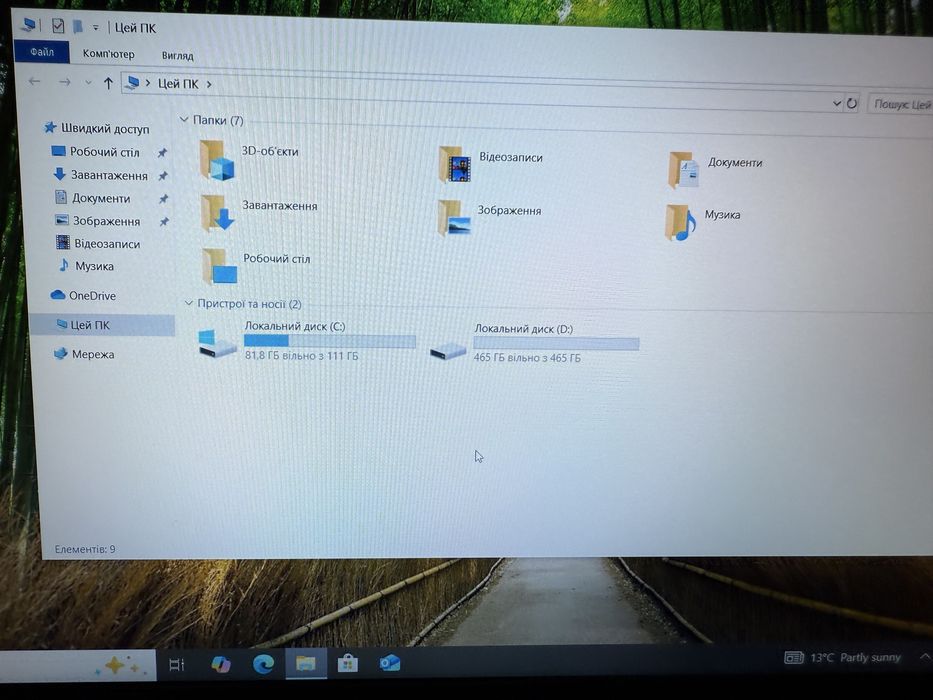The image size is (933, 700).
Task: Click pin icon next to sidebar Завантаження
Action: click(162, 176)
